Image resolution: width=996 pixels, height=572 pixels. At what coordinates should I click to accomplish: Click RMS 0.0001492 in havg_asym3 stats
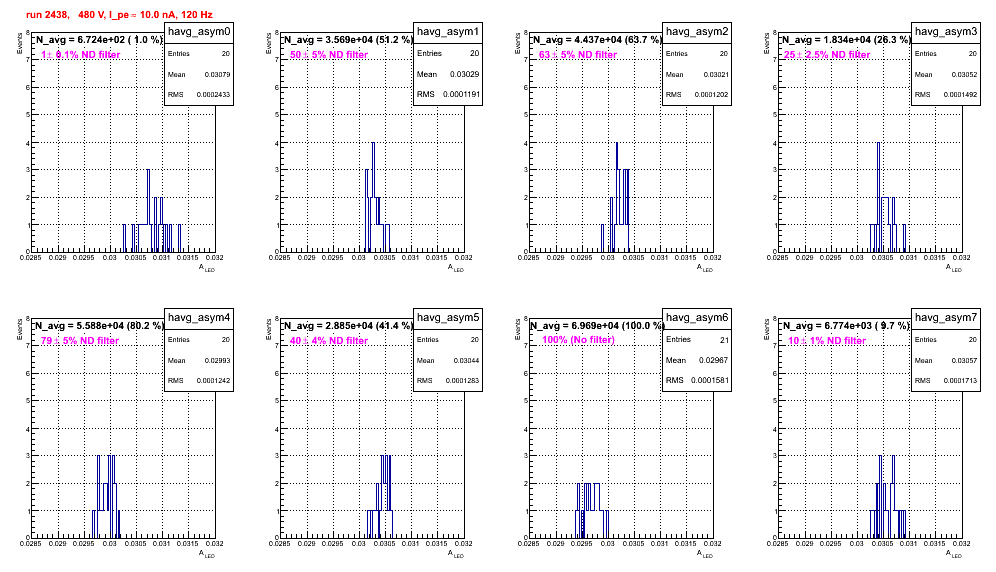(x=946, y=95)
